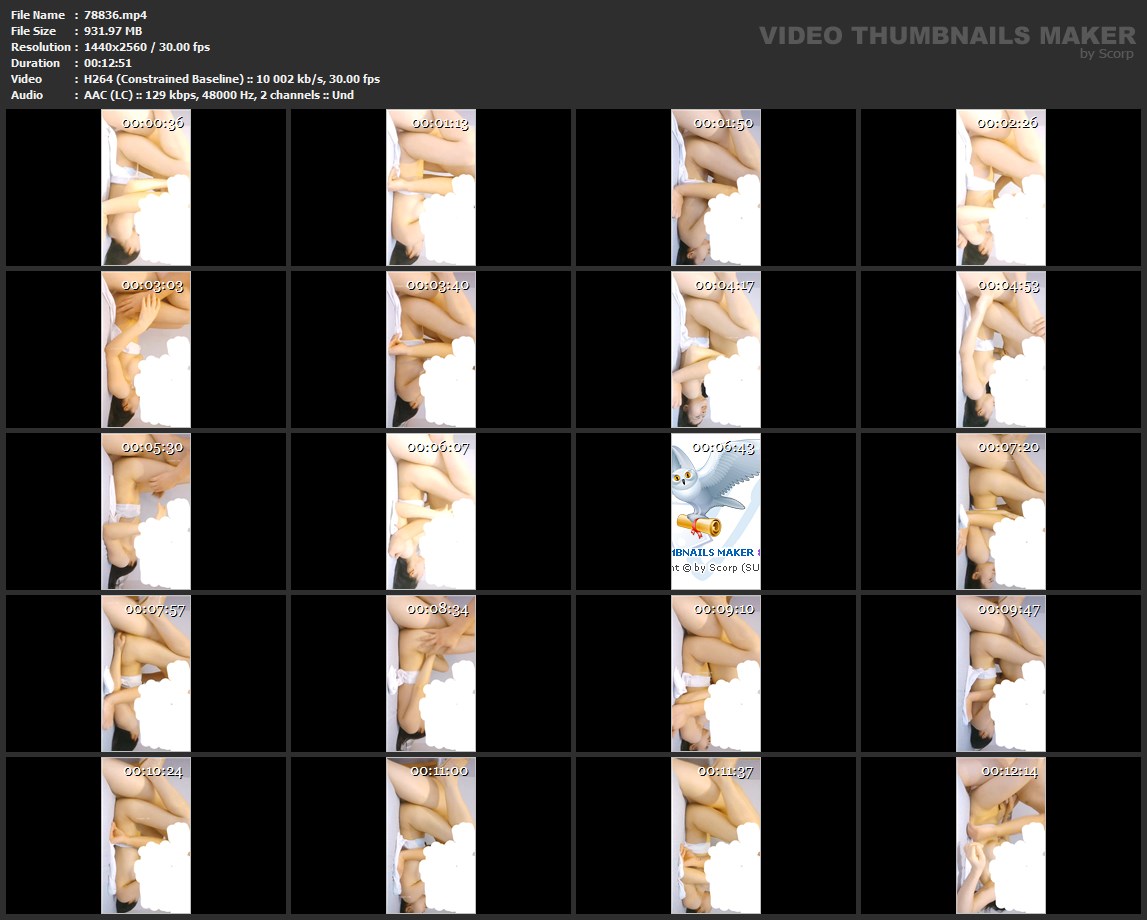Screen dimensions: 1147x920
Task: Select the thumbnail marked 00:03:03
Action: pyautogui.click(x=146, y=349)
